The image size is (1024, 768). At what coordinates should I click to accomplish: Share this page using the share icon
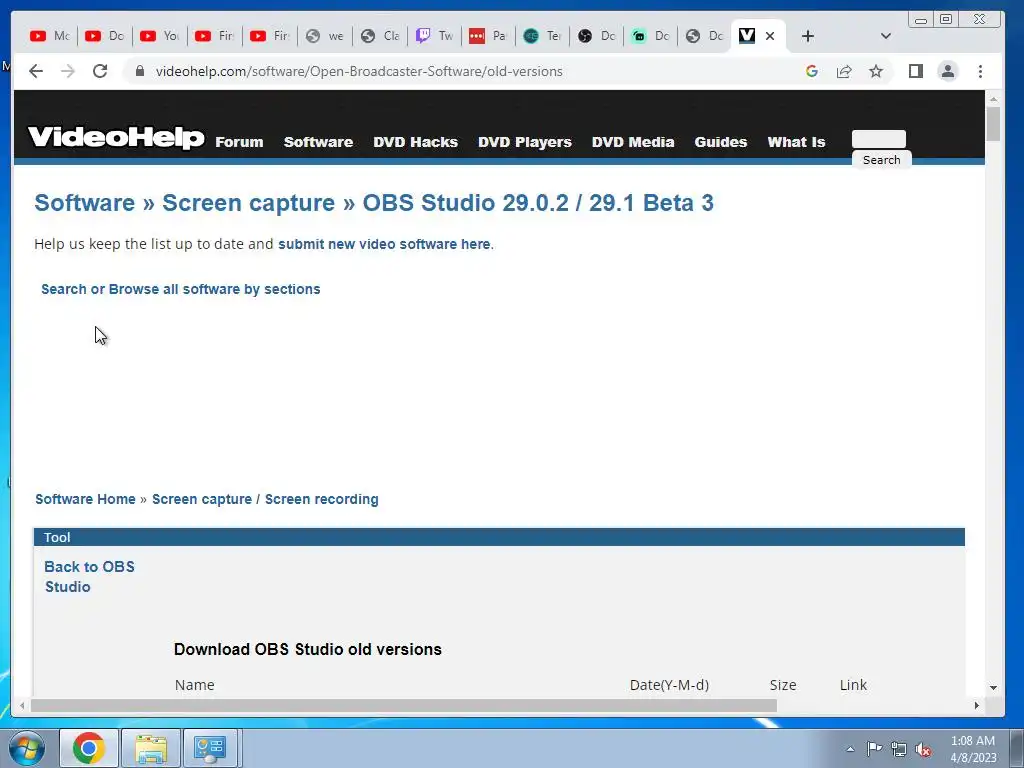(x=844, y=71)
